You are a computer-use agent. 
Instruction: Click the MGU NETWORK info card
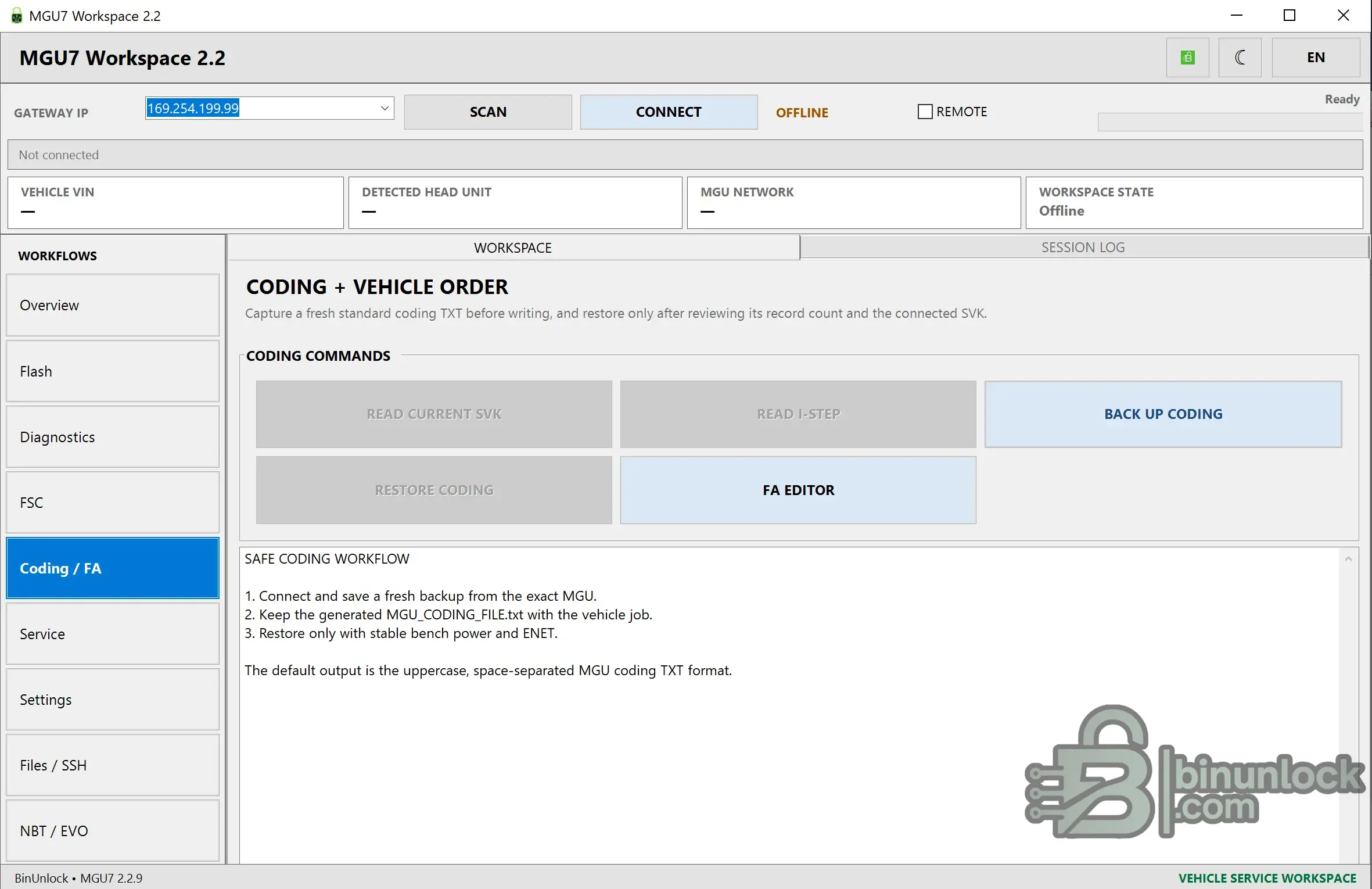pyautogui.click(x=854, y=203)
